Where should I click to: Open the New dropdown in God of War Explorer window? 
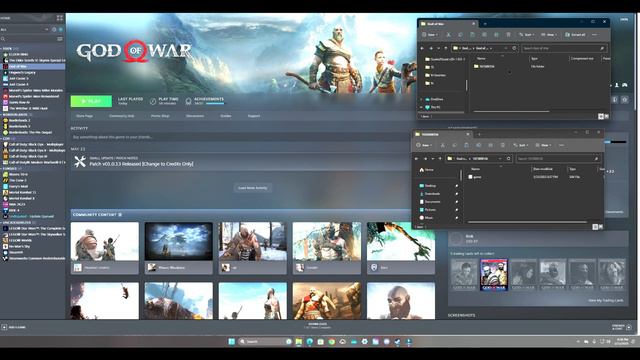[x=429, y=35]
